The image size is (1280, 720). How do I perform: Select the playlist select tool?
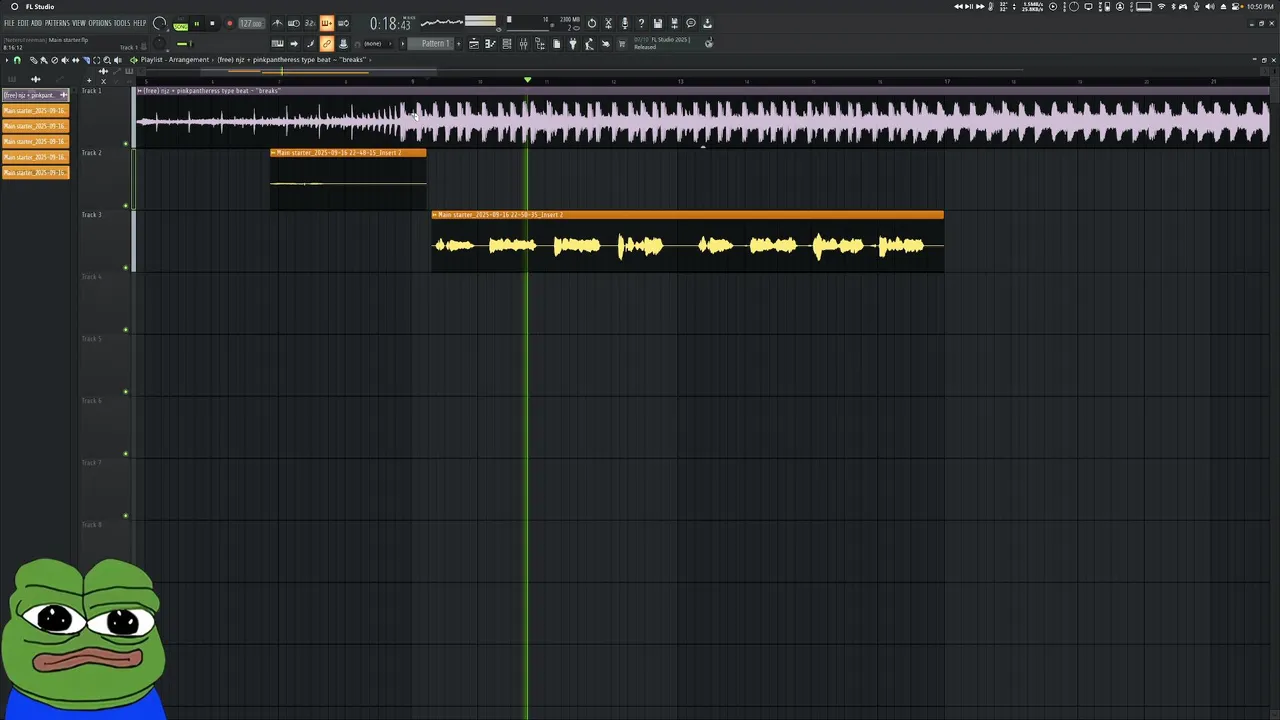click(96, 59)
